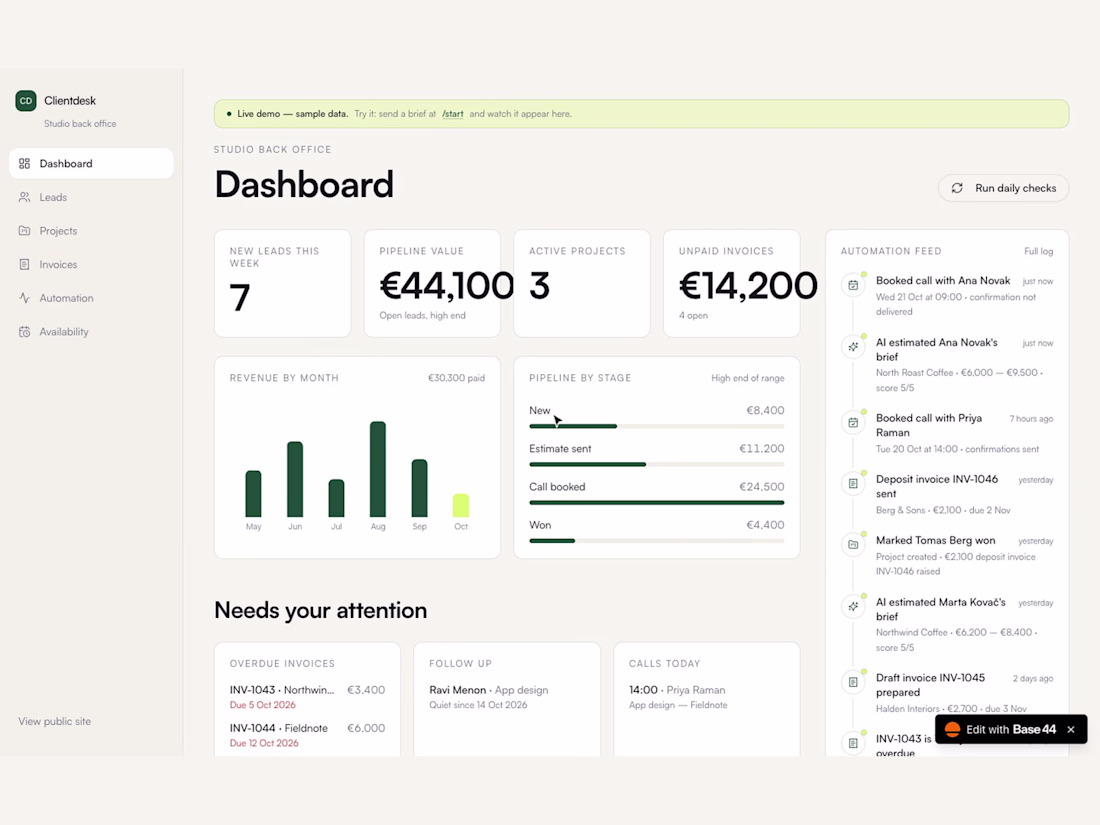Click the Availability calendar icon

25,332
